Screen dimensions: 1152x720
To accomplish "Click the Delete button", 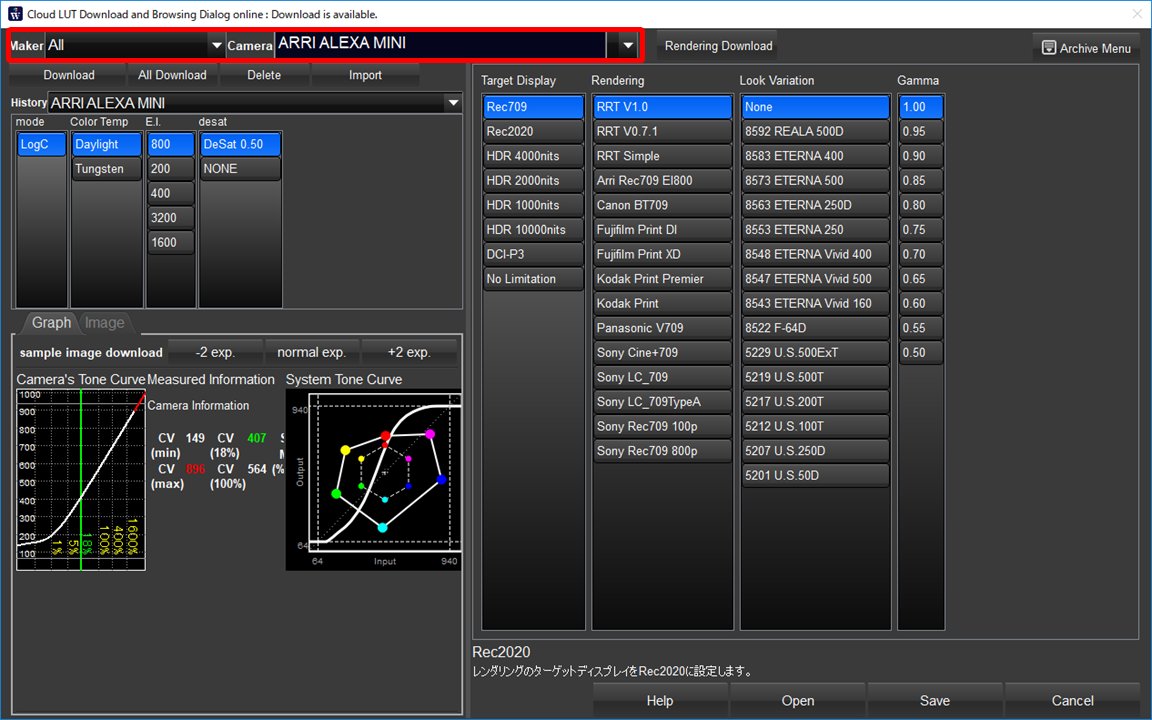I will click(264, 75).
